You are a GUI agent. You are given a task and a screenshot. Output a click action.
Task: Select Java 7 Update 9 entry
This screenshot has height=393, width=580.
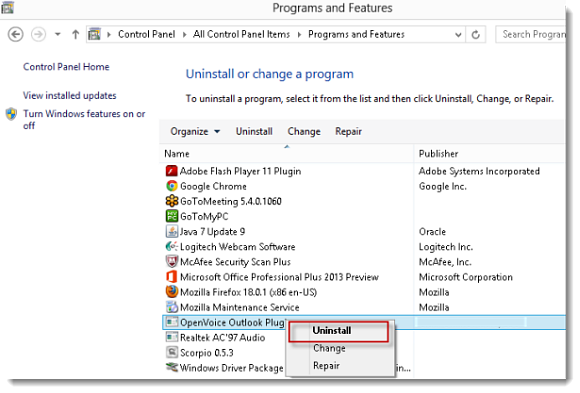click(x=212, y=232)
